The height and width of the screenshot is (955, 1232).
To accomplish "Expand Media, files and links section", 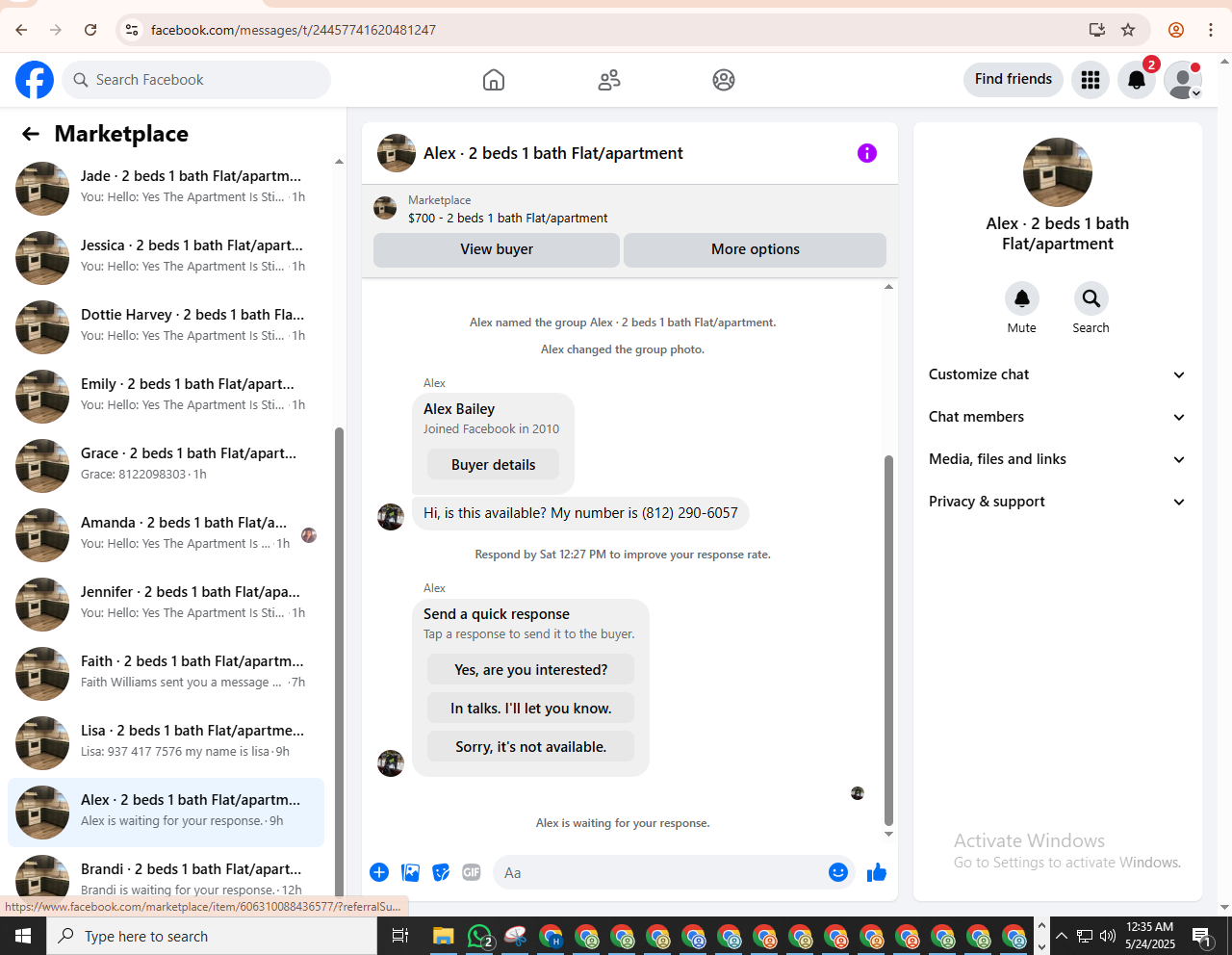I will (1057, 459).
